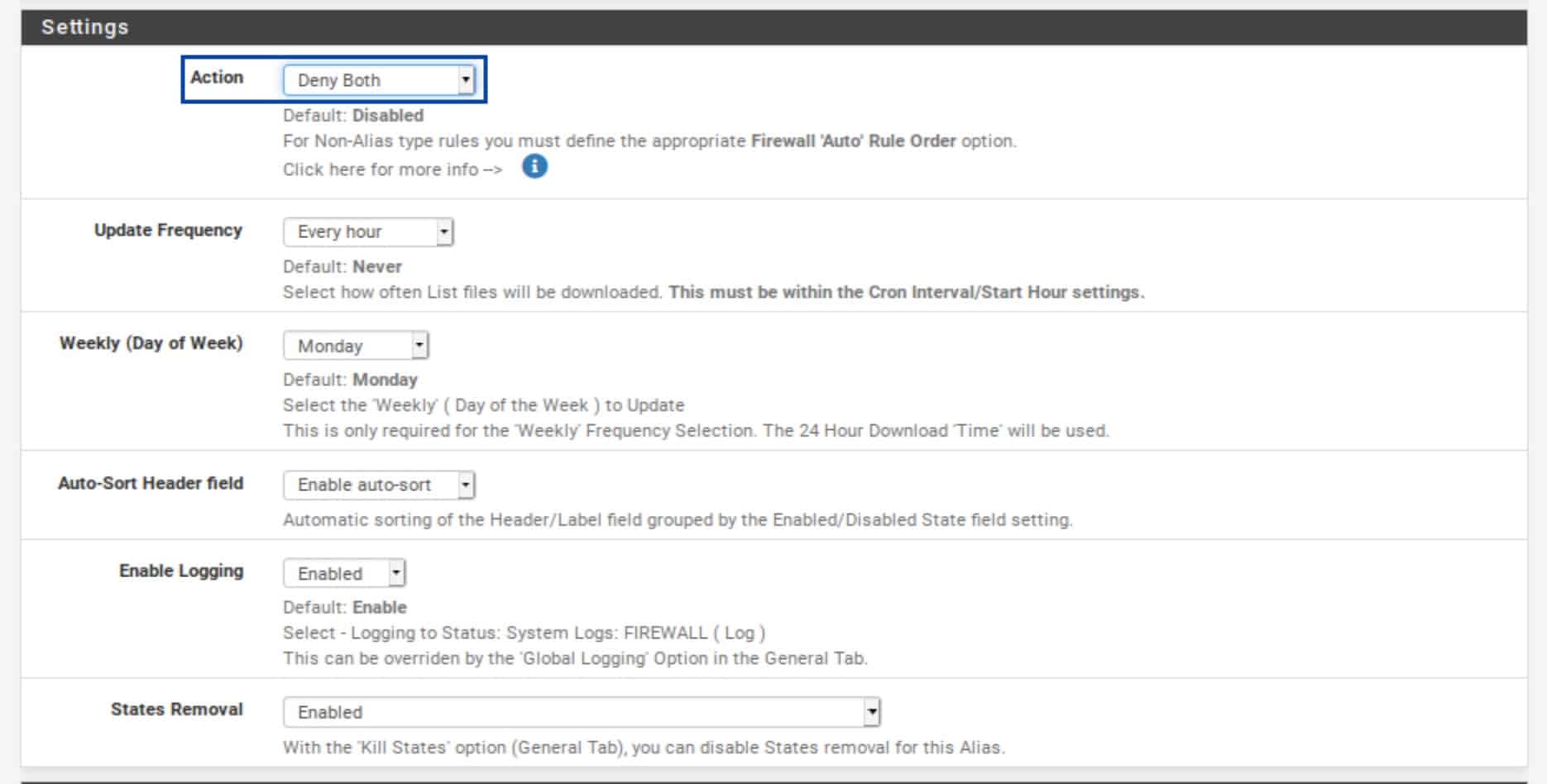Click the 'Select the Weekly' description line
This screenshot has height=784, width=1547.
[484, 405]
